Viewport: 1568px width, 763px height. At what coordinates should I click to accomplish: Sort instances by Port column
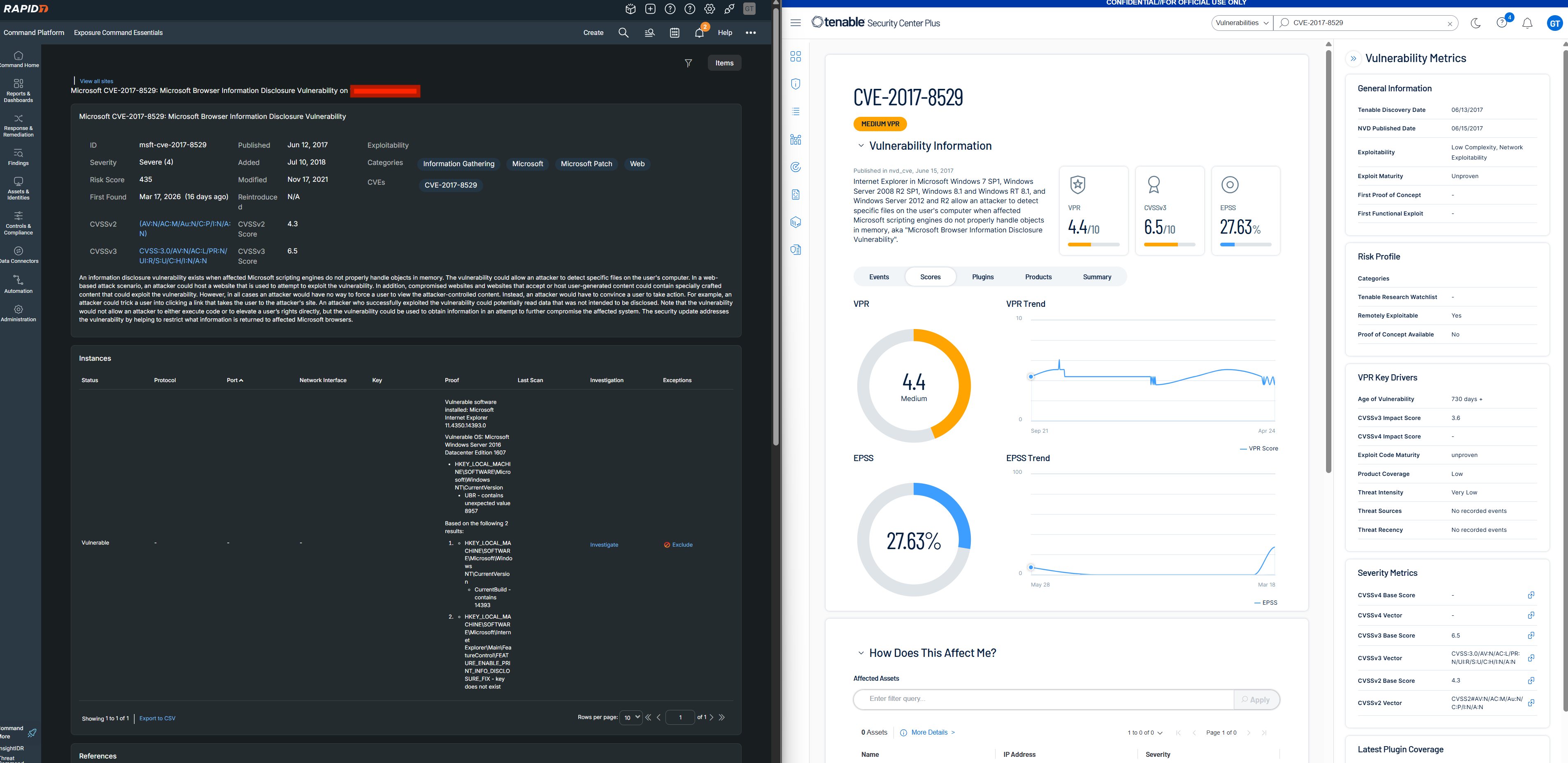234,380
